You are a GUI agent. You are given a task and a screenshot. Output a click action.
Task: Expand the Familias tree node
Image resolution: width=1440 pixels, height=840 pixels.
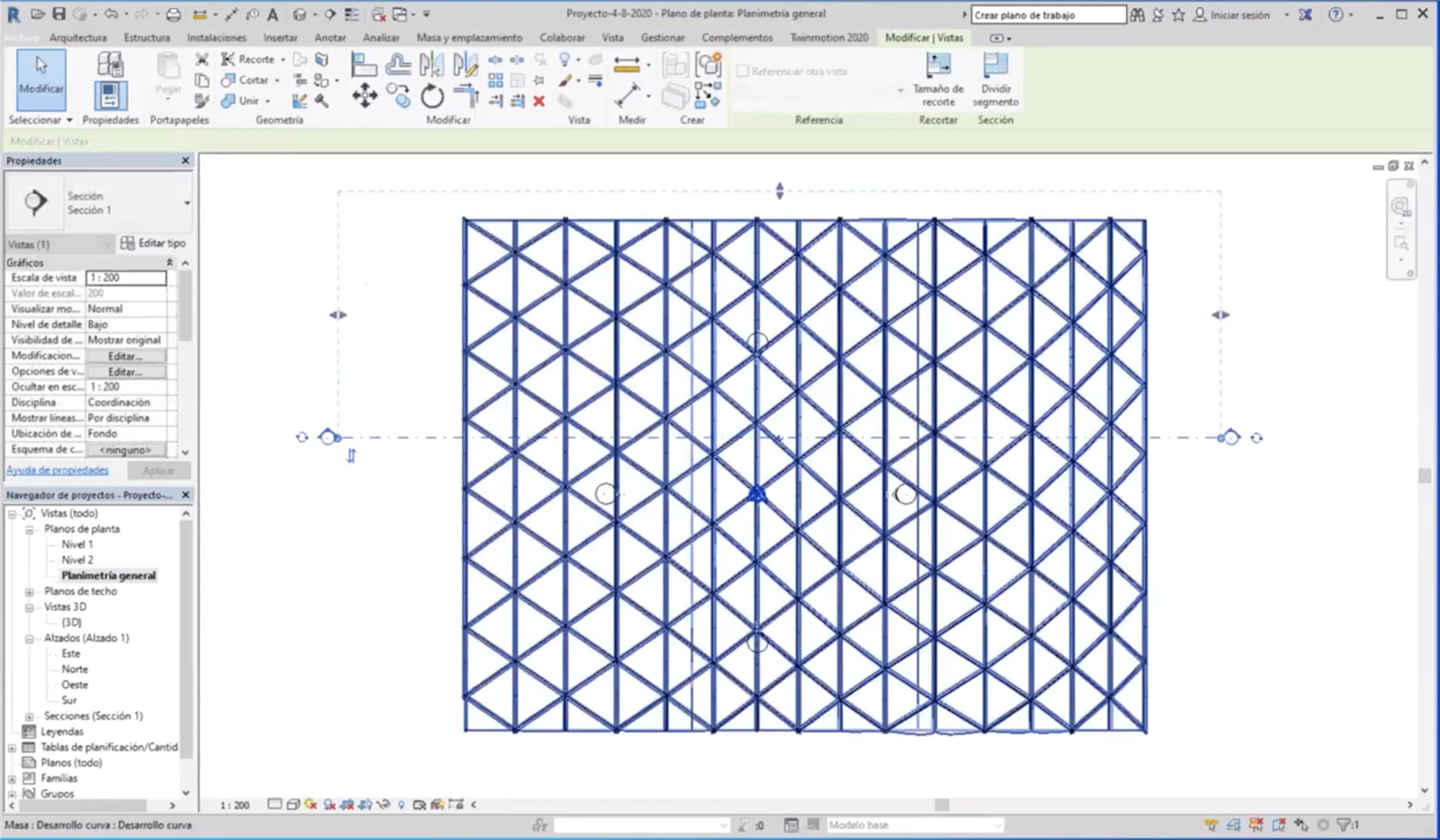[12, 779]
